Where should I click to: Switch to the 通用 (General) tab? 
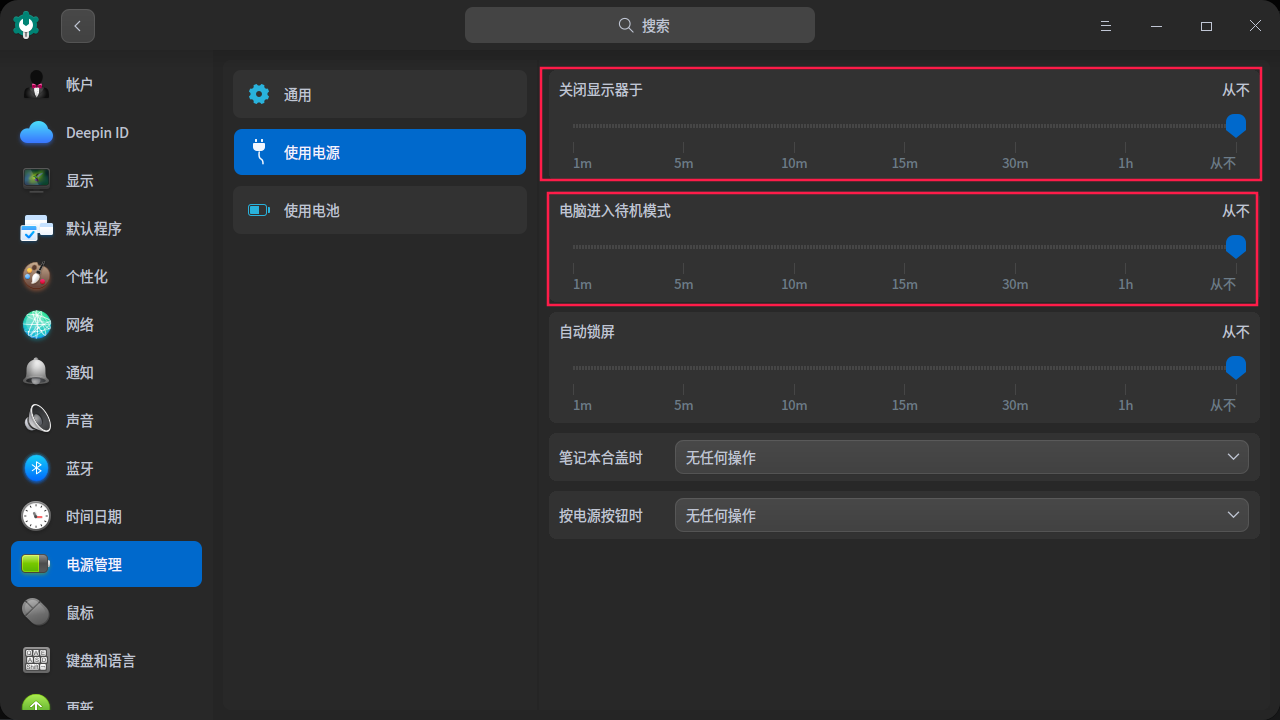pyautogui.click(x=380, y=94)
